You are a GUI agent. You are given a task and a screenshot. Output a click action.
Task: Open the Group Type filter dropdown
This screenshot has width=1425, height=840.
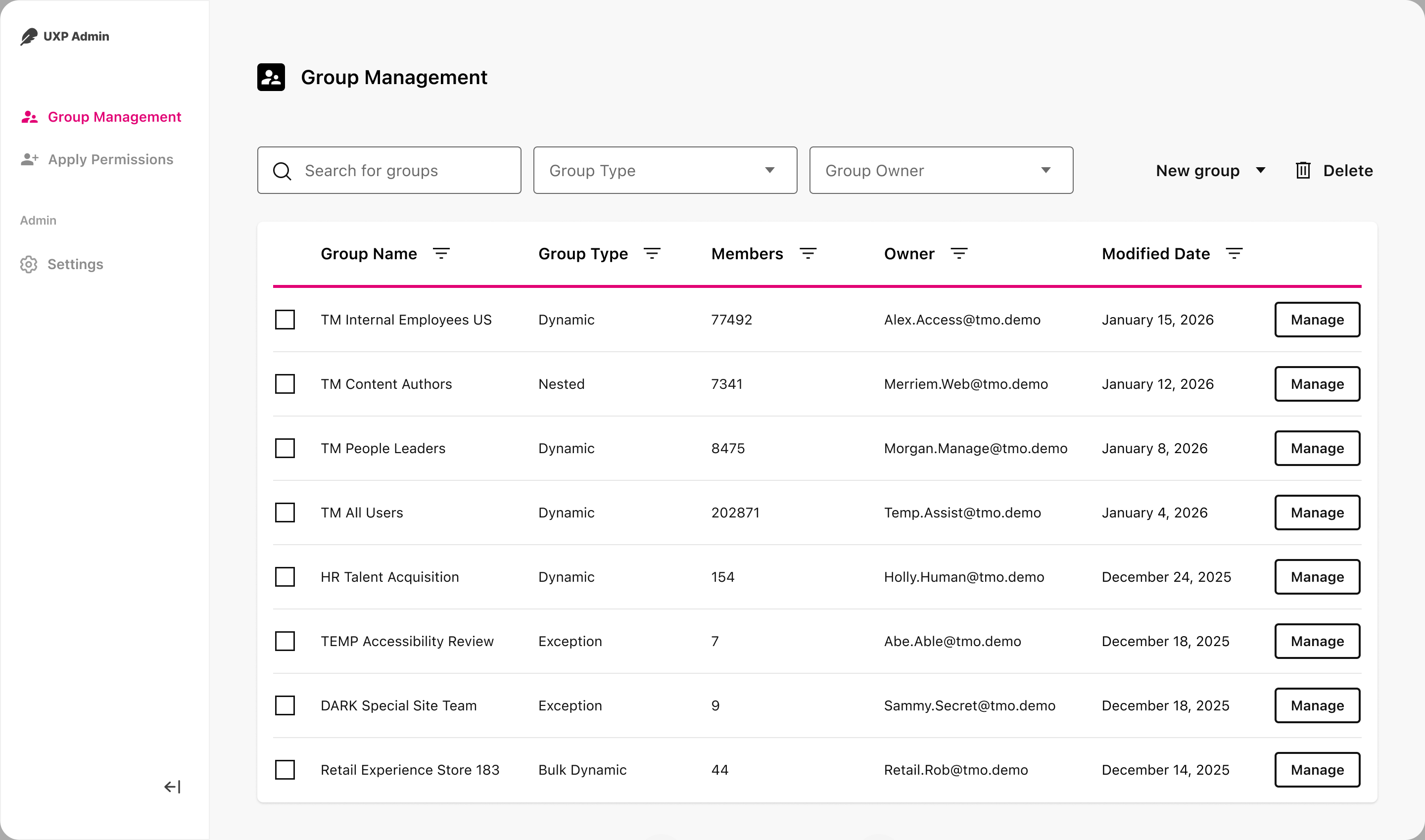point(665,170)
